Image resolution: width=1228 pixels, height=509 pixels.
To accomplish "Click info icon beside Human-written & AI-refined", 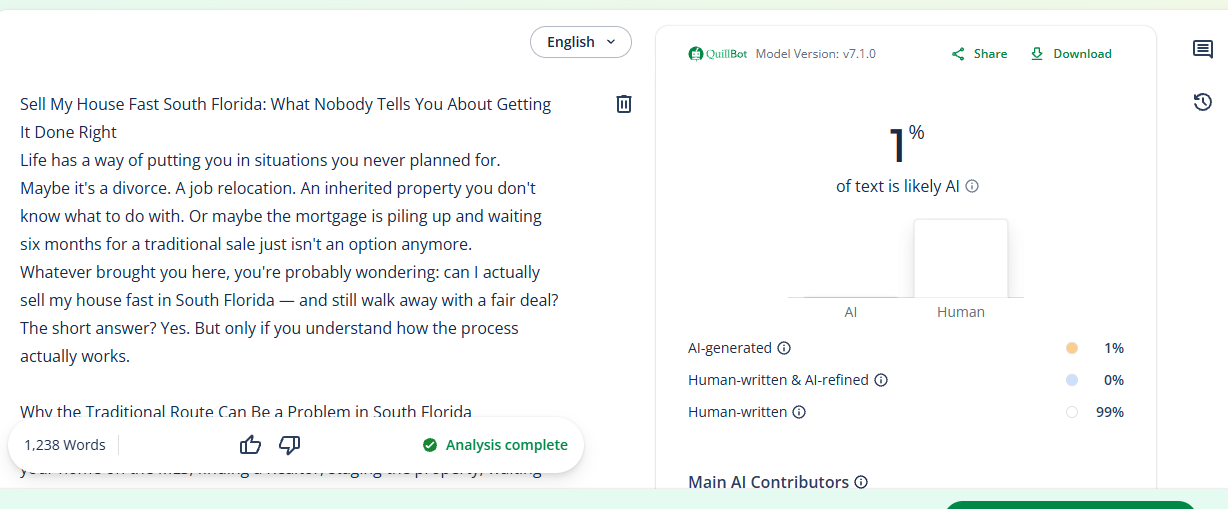I will (x=881, y=380).
